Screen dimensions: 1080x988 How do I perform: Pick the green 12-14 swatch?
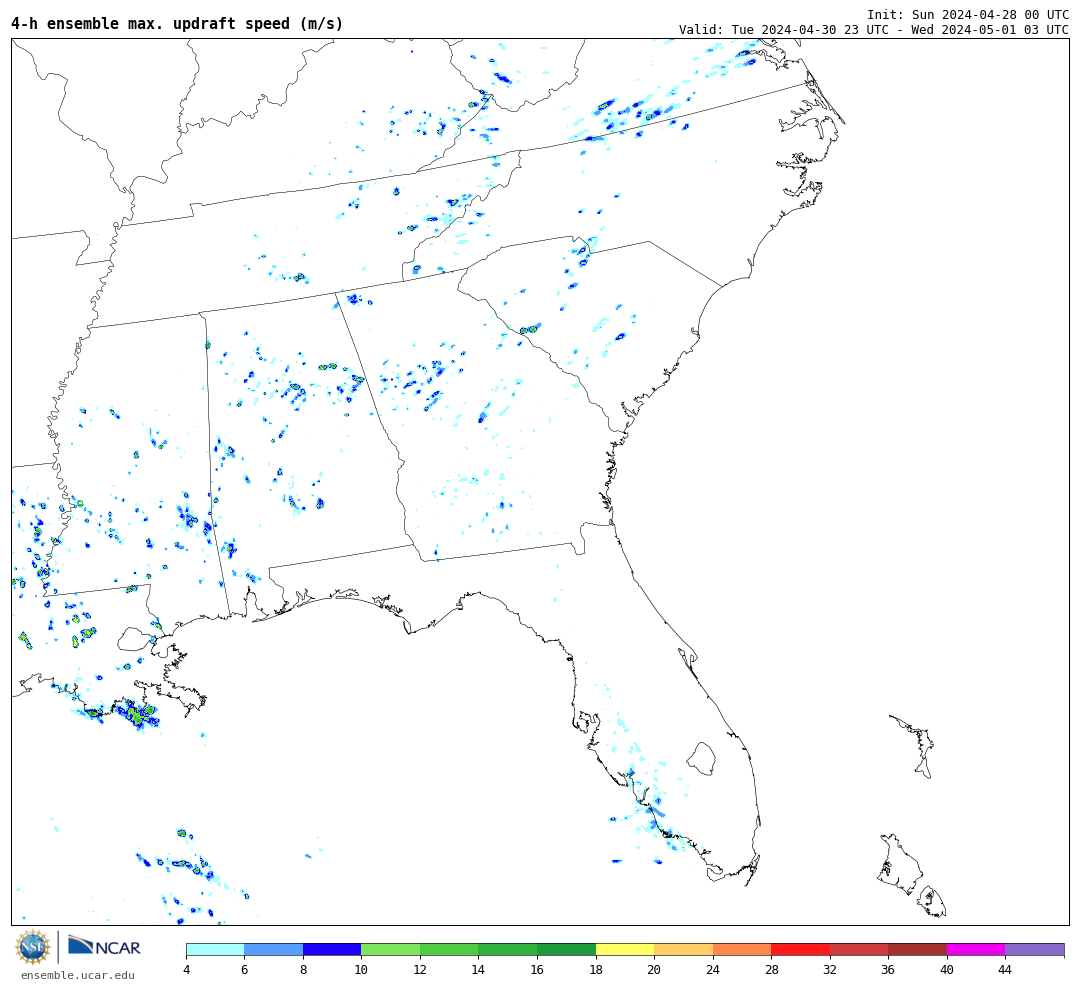click(x=449, y=949)
